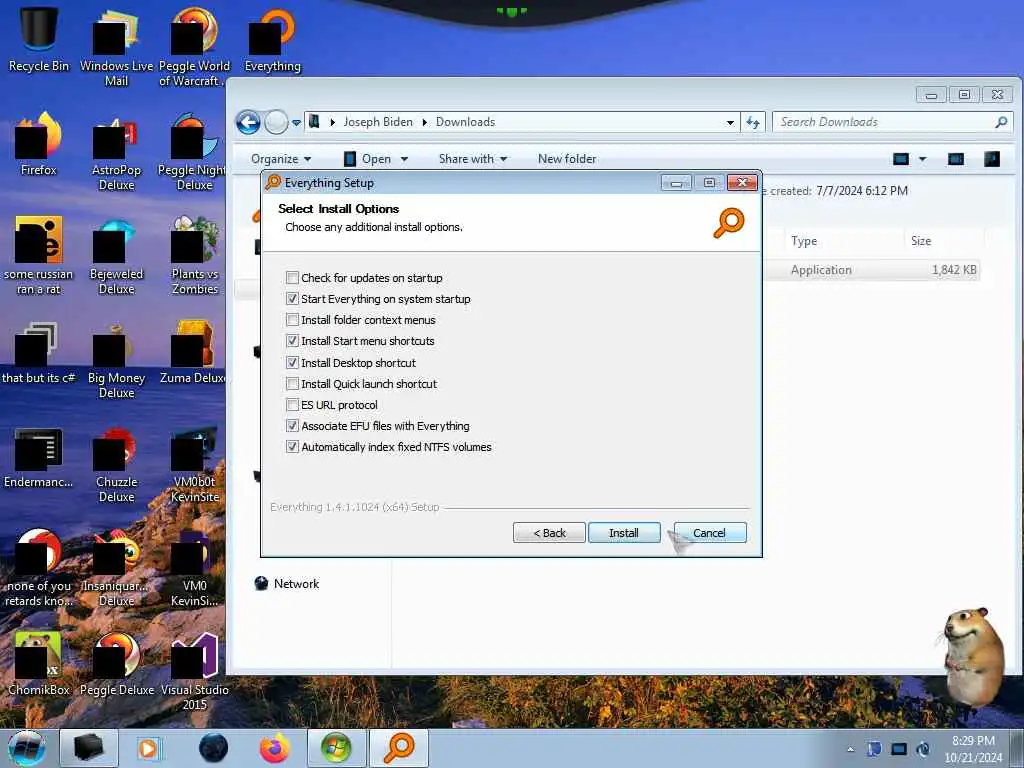This screenshot has height=768, width=1024.
Task: Open the network tray icon
Action: (x=899, y=750)
